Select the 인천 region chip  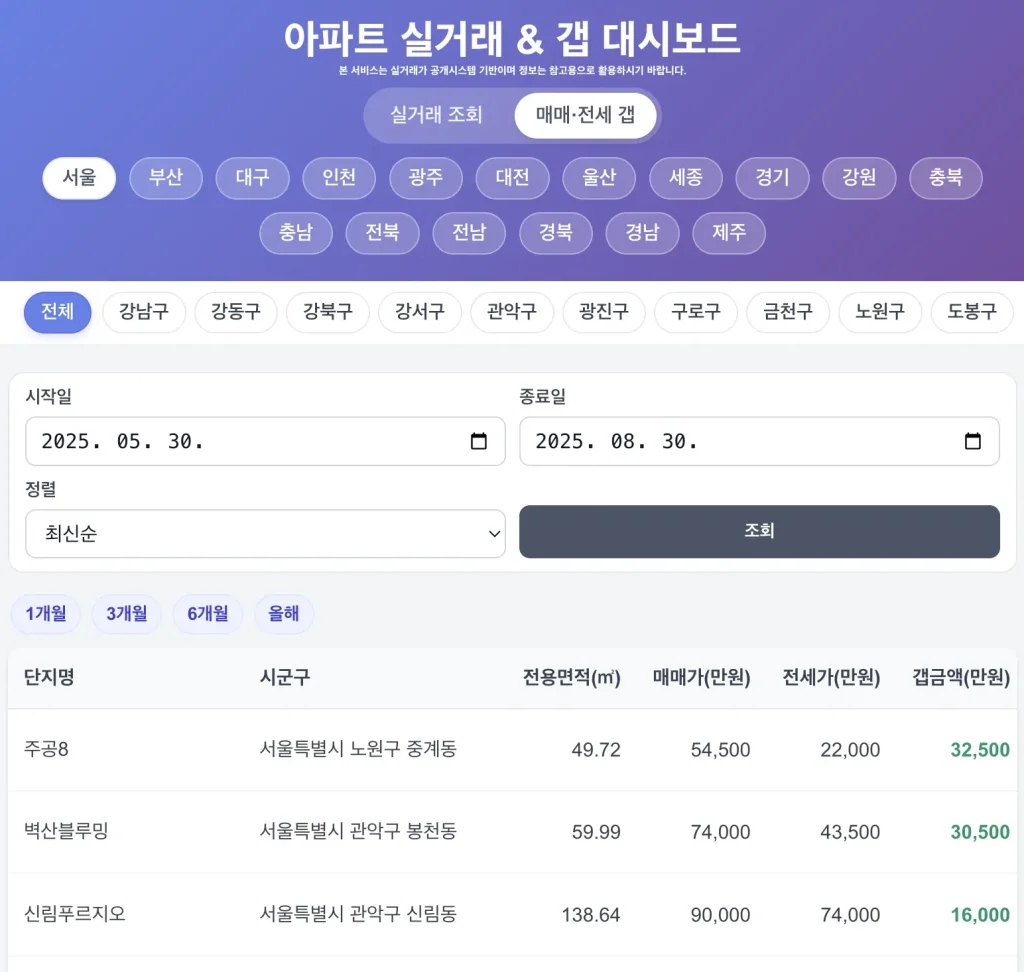(x=339, y=178)
